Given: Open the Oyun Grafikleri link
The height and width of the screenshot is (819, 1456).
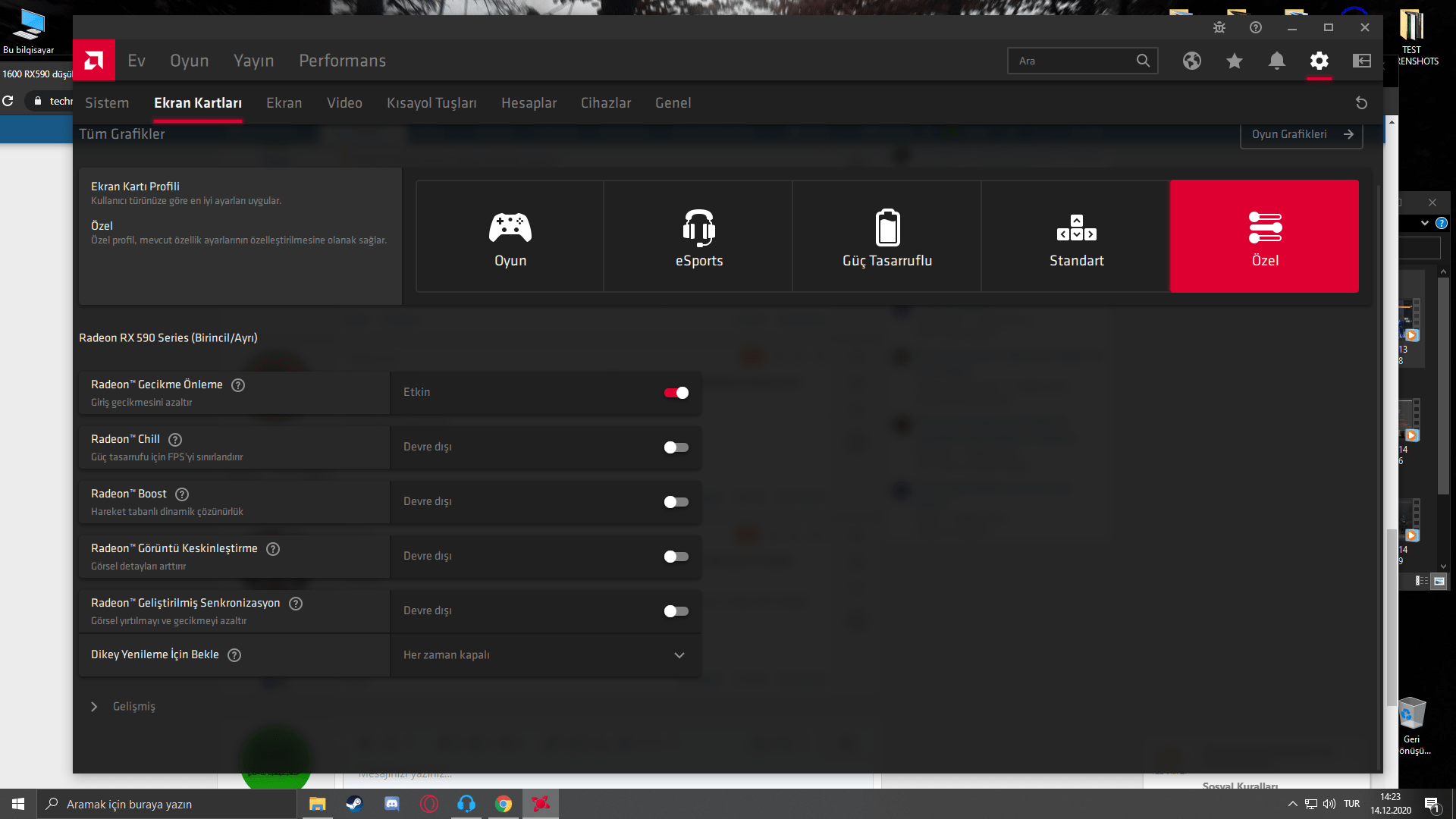Looking at the screenshot, I should 1301,134.
